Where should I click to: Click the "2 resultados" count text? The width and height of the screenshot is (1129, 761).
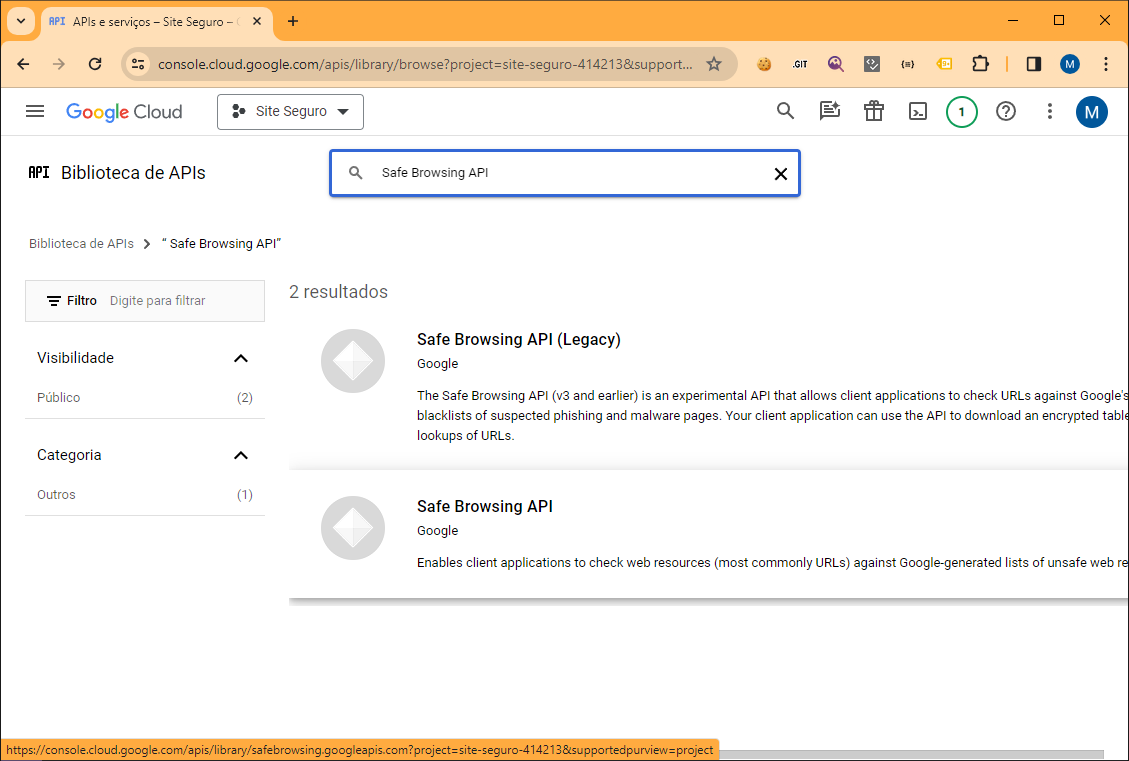click(x=338, y=292)
